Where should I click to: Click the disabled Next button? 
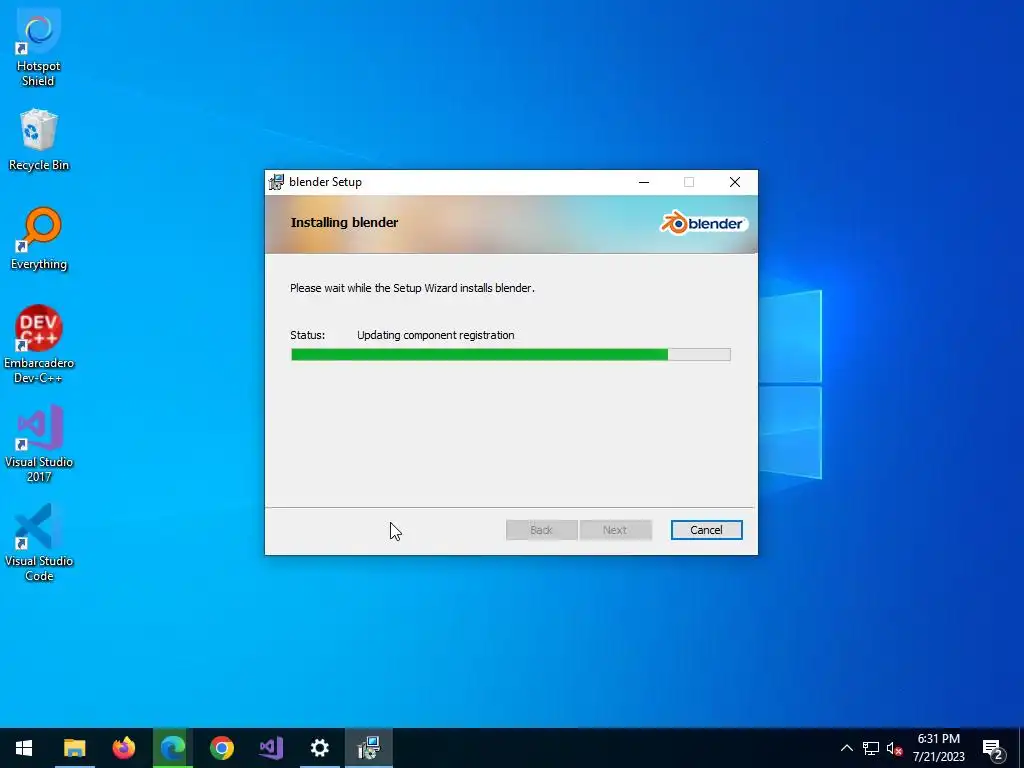[615, 530]
